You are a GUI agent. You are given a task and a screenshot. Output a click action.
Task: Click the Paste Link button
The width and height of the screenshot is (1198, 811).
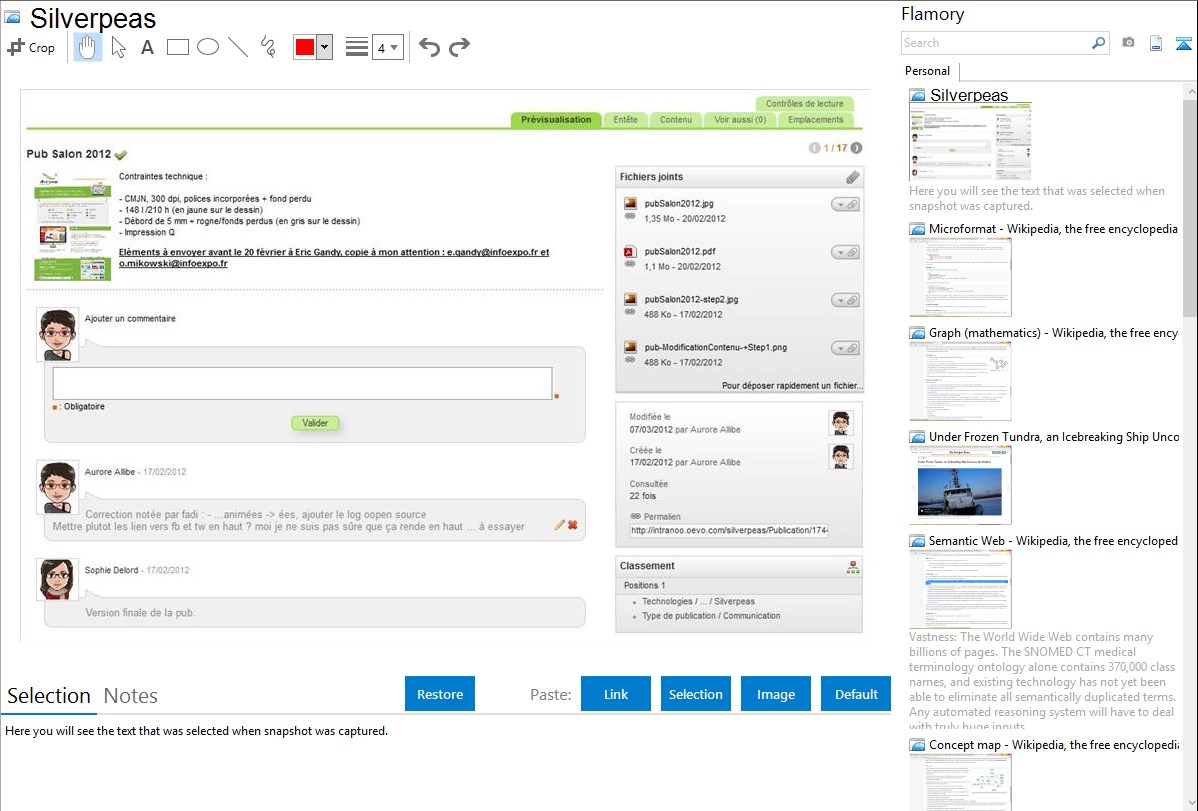pos(616,694)
